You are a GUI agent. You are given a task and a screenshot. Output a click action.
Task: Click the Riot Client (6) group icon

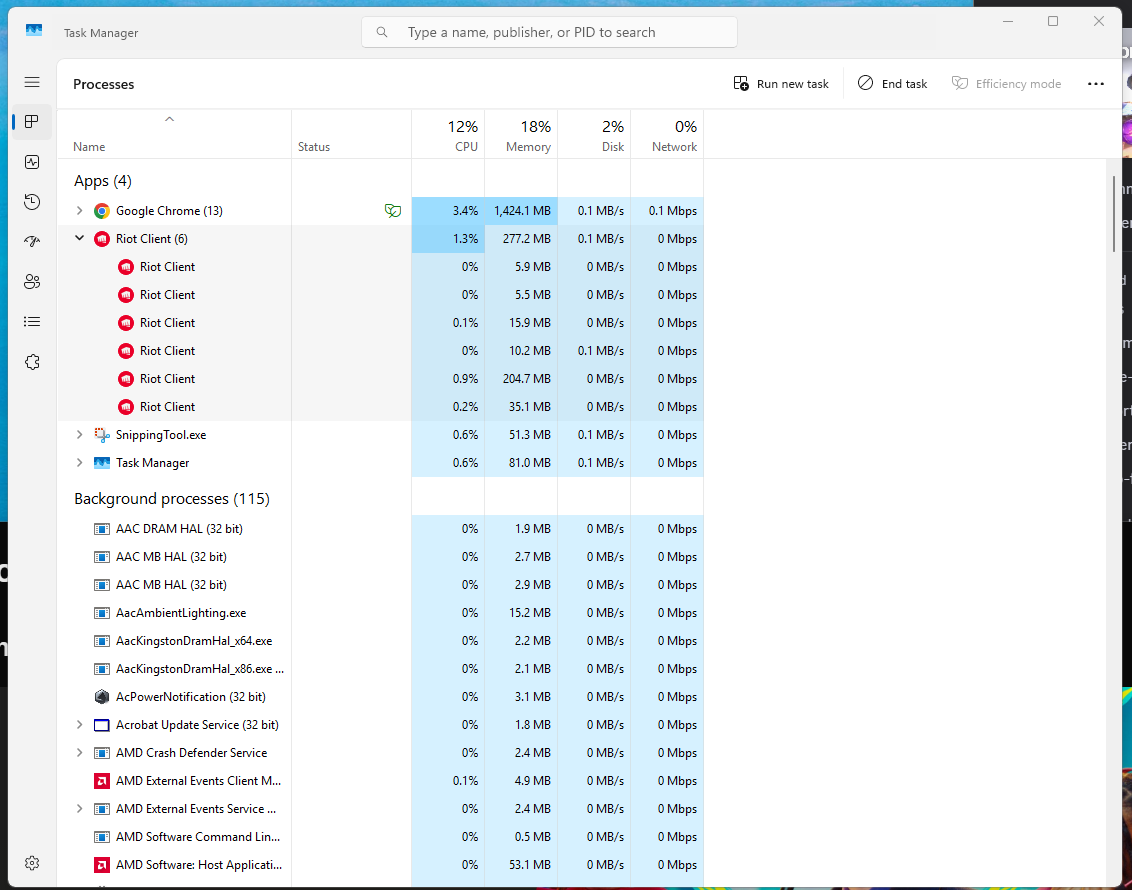pyautogui.click(x=102, y=239)
